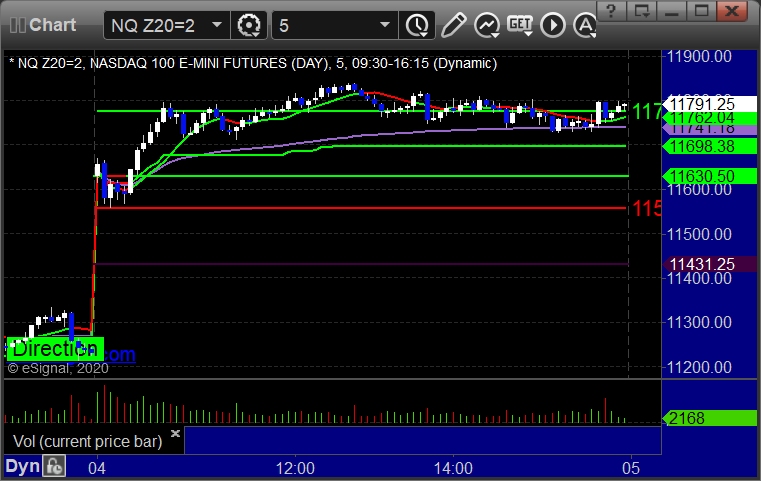Click the 12:00 time axis label
Viewport: 761px width, 481px height.
[295, 468]
